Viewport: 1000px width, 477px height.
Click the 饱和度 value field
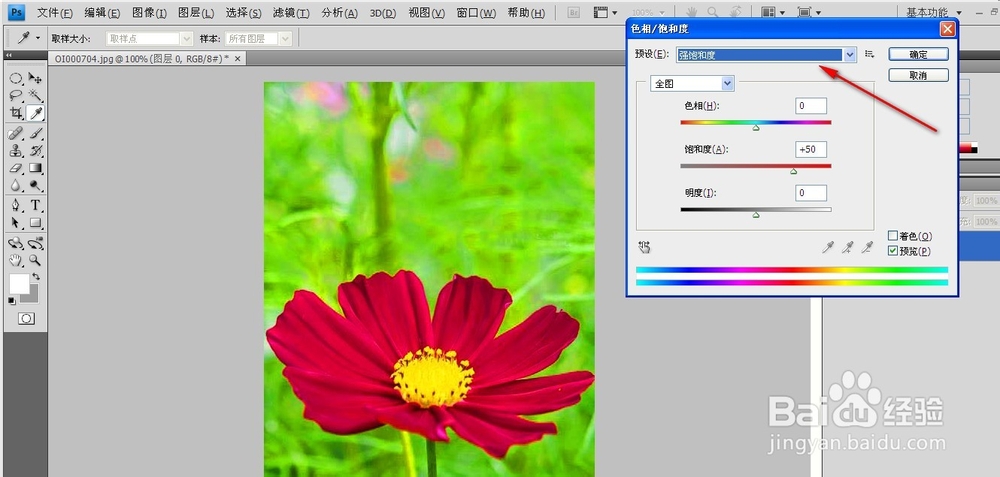(x=811, y=149)
